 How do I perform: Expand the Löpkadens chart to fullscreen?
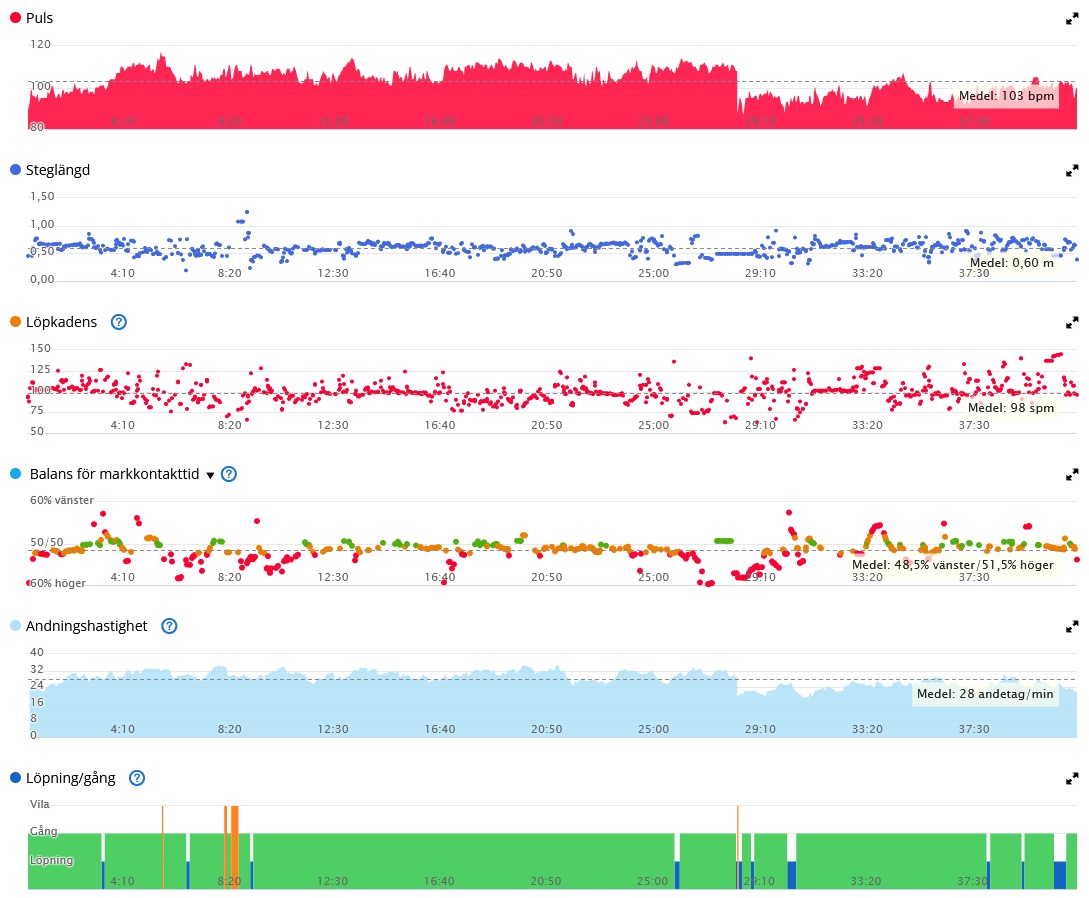(x=1072, y=323)
